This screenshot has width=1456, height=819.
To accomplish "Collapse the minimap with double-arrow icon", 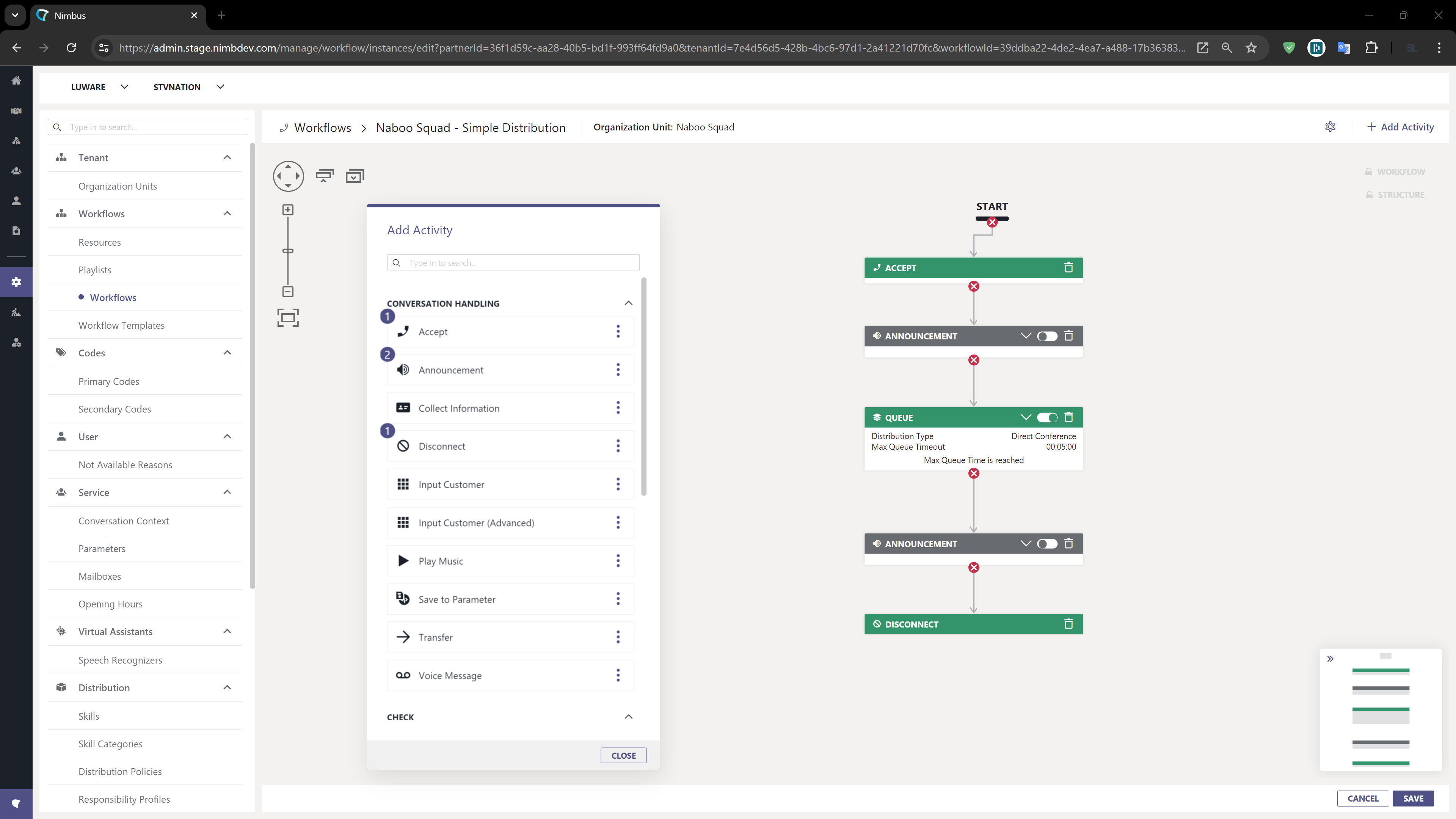I will (x=1330, y=659).
